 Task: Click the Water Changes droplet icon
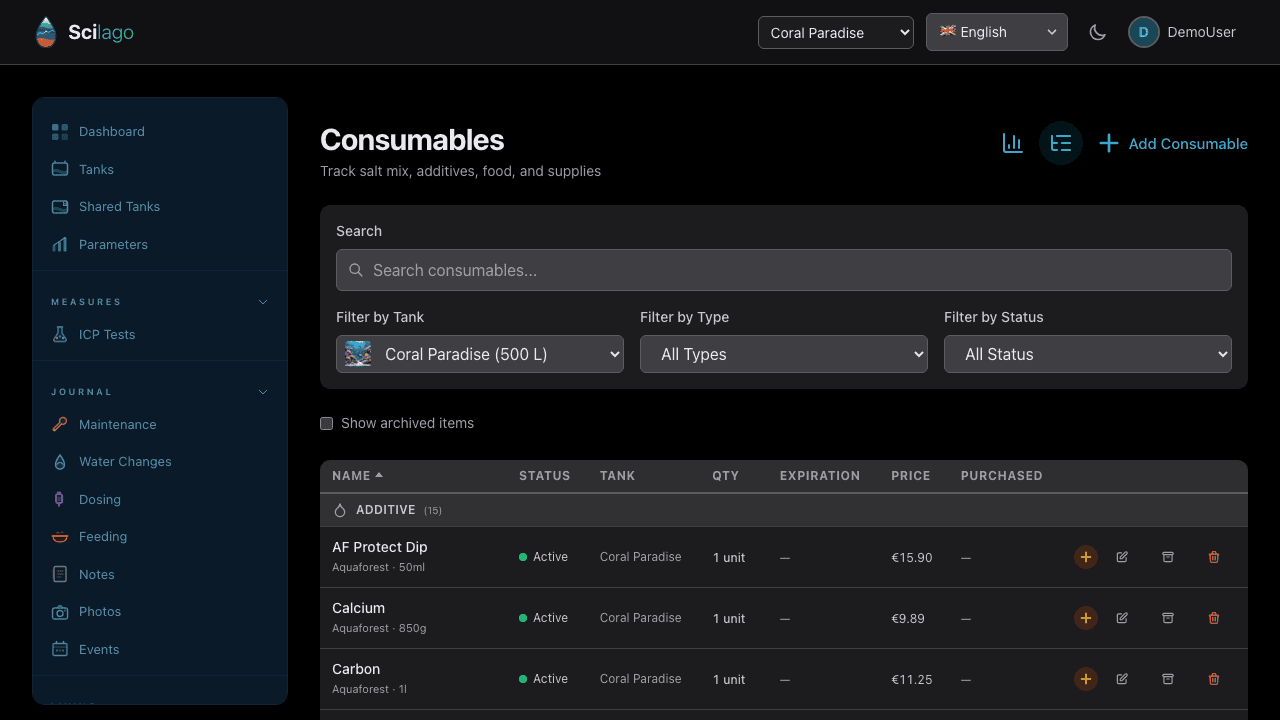pyautogui.click(x=60, y=461)
